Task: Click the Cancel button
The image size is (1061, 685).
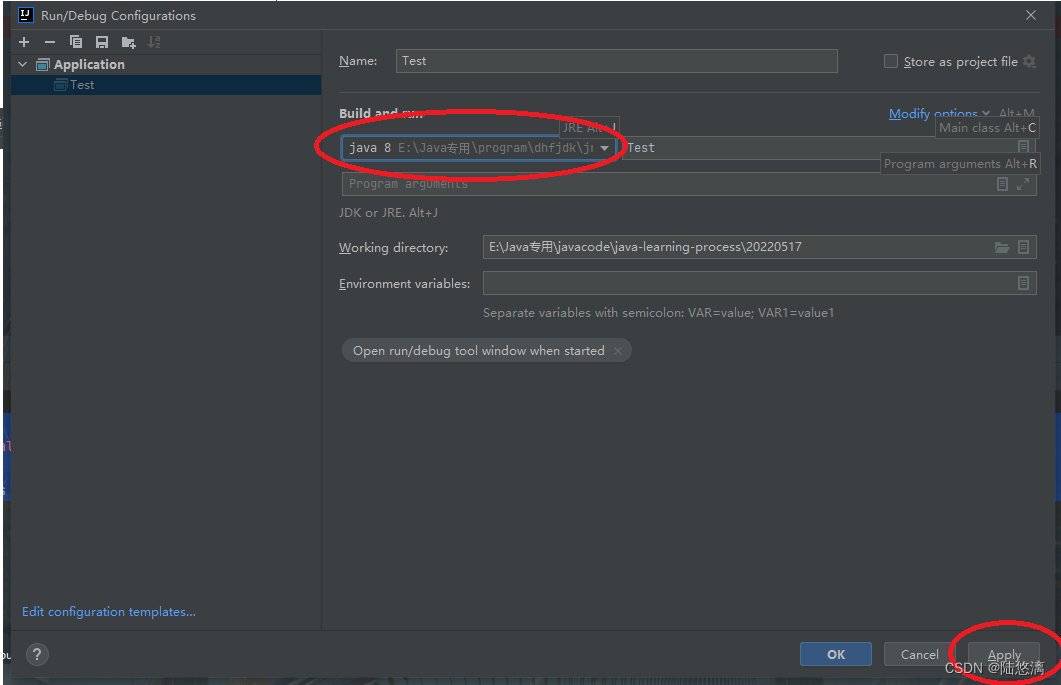Action: (920, 654)
